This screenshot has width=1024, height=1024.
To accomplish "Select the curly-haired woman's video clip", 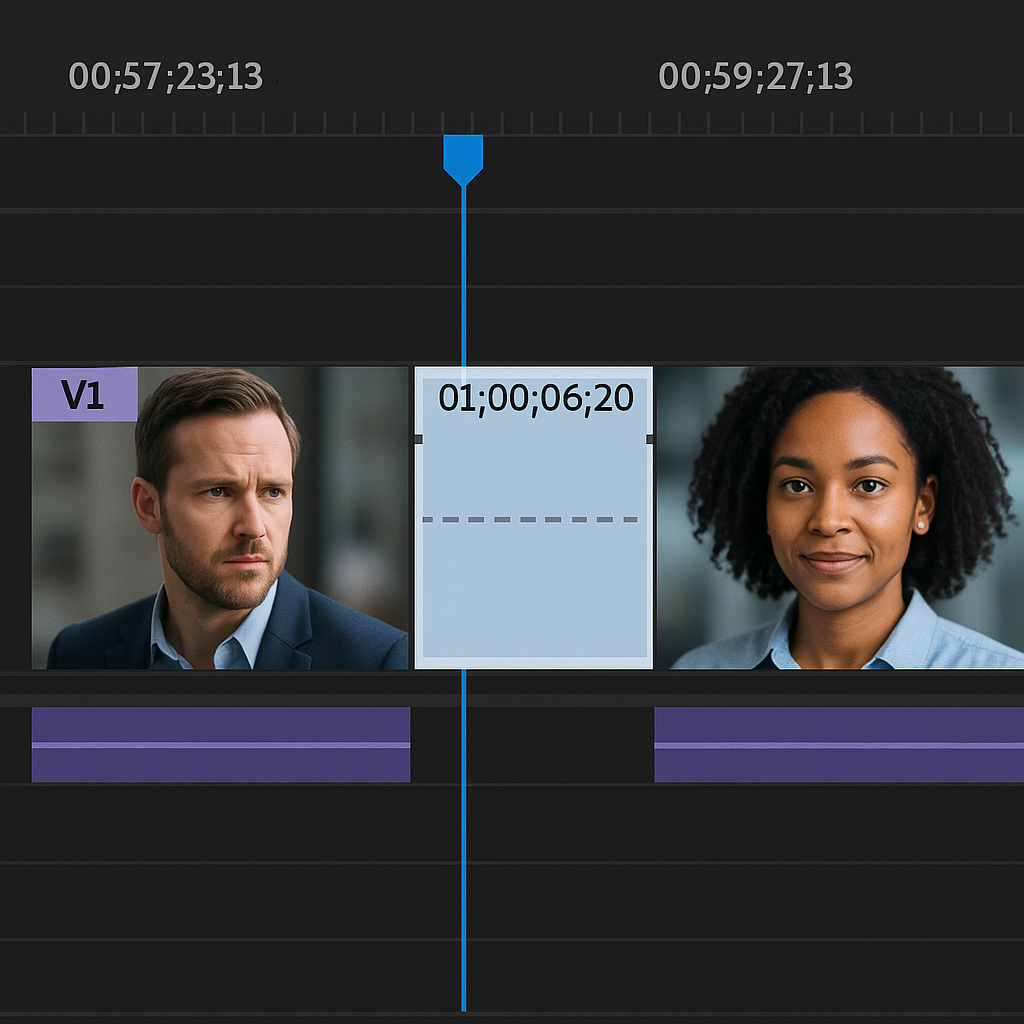I will point(838,540).
